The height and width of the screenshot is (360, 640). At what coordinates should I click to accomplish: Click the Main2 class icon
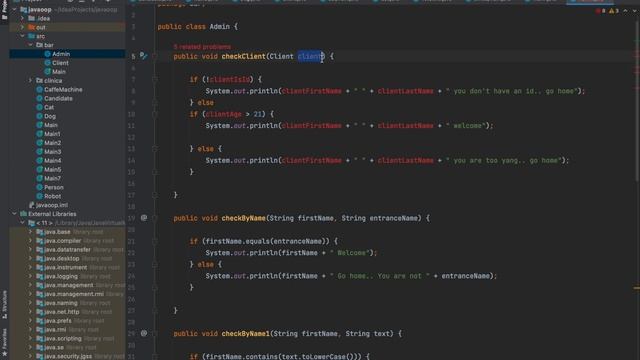point(40,143)
